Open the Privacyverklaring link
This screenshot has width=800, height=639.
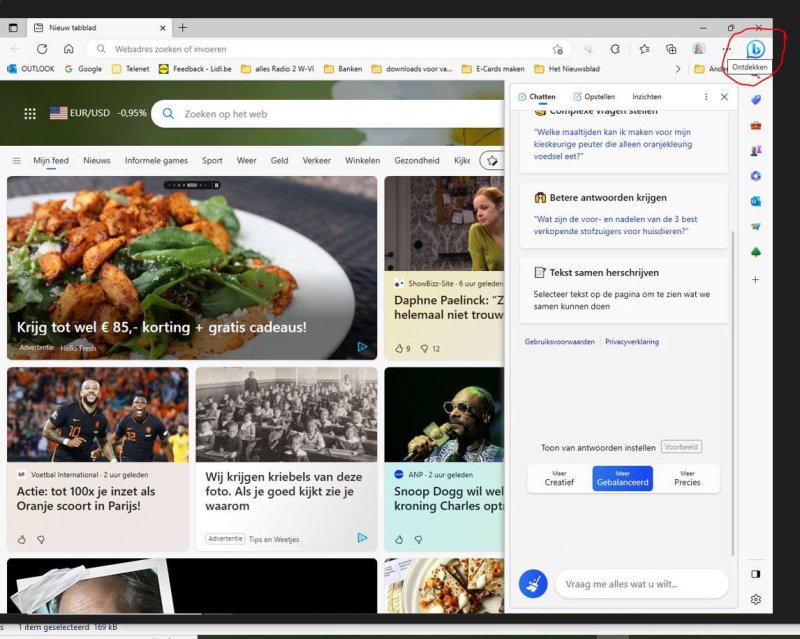632,342
